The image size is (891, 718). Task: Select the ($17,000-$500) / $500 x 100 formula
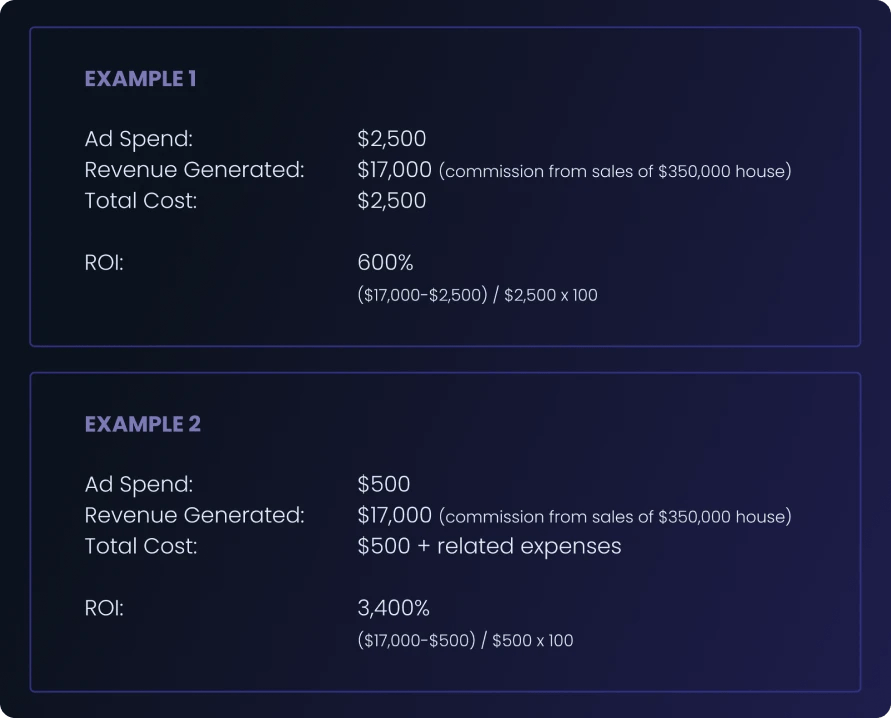[x=465, y=640]
